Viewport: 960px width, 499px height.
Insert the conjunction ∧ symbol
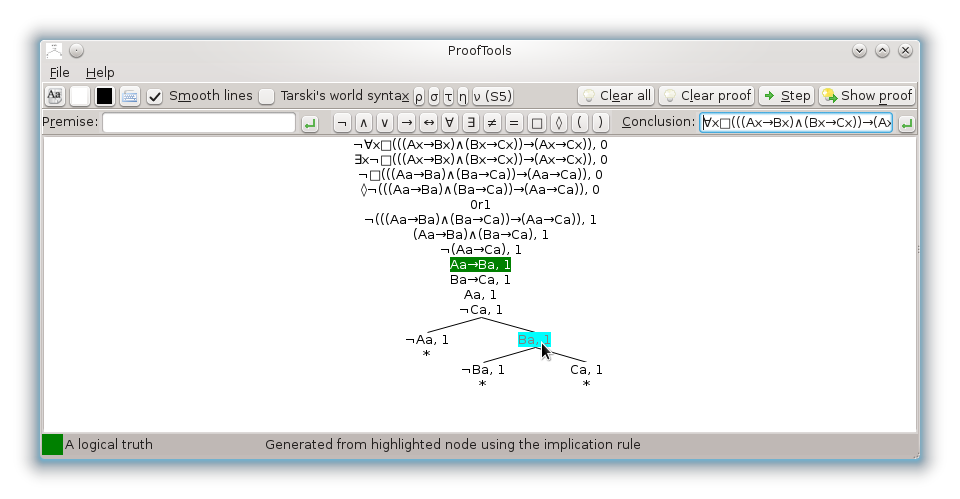pos(364,123)
